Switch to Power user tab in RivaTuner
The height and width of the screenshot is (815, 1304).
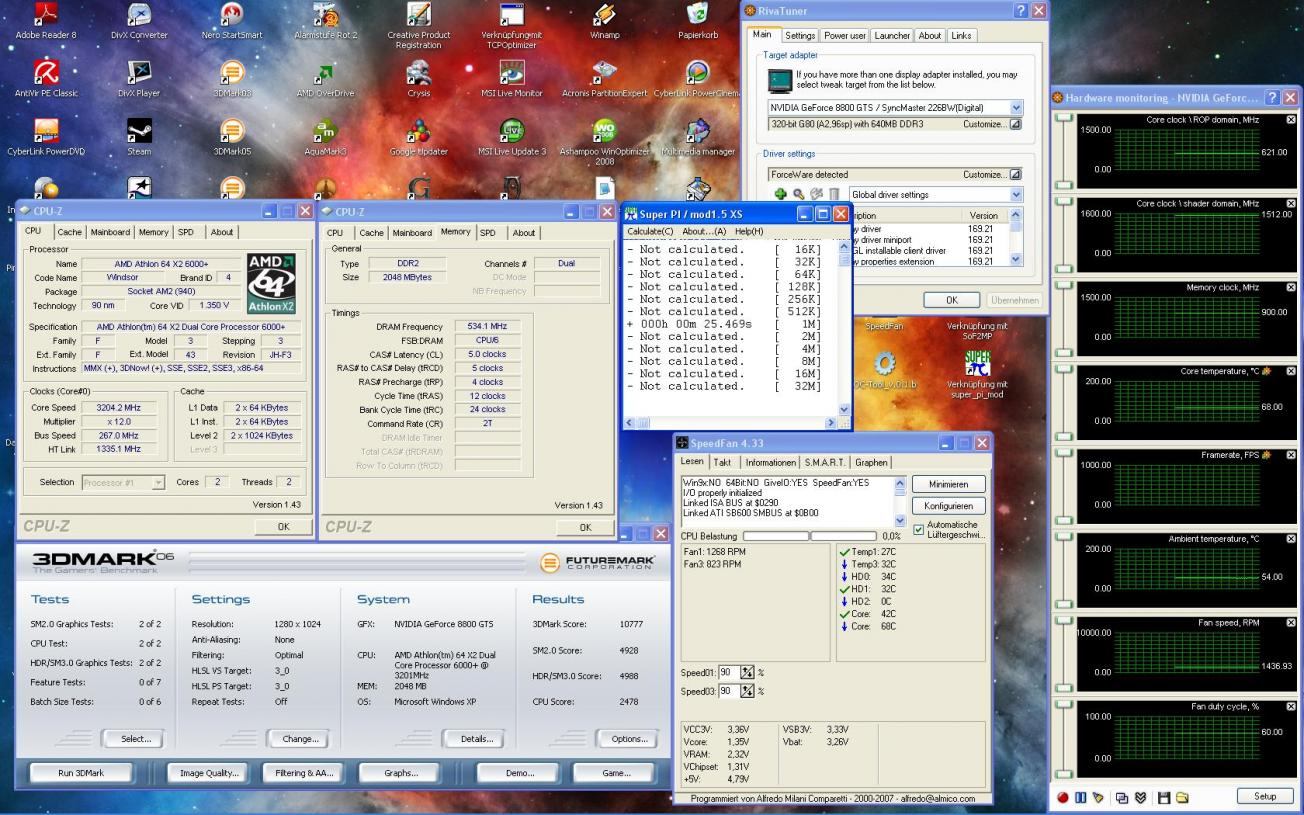coord(844,35)
